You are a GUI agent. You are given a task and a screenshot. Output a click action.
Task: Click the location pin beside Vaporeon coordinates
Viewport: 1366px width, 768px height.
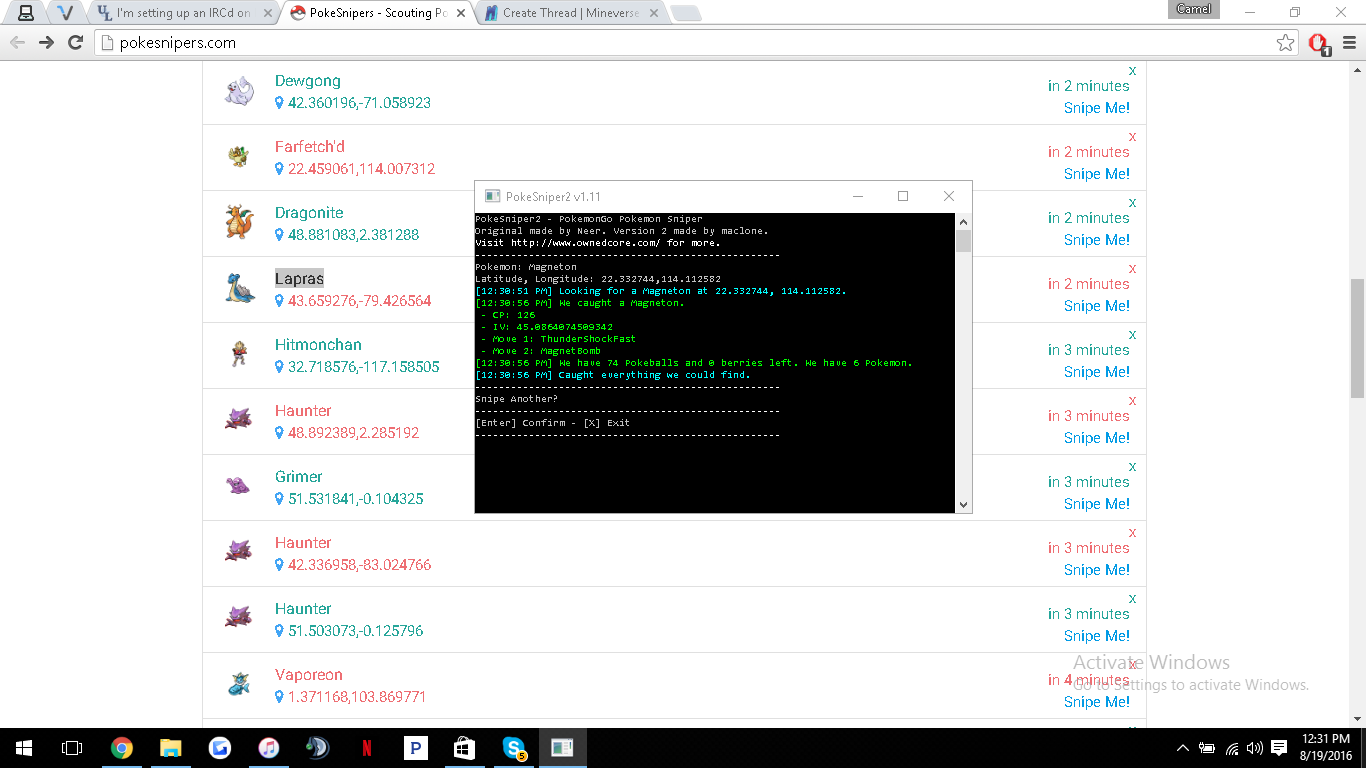click(x=280, y=697)
